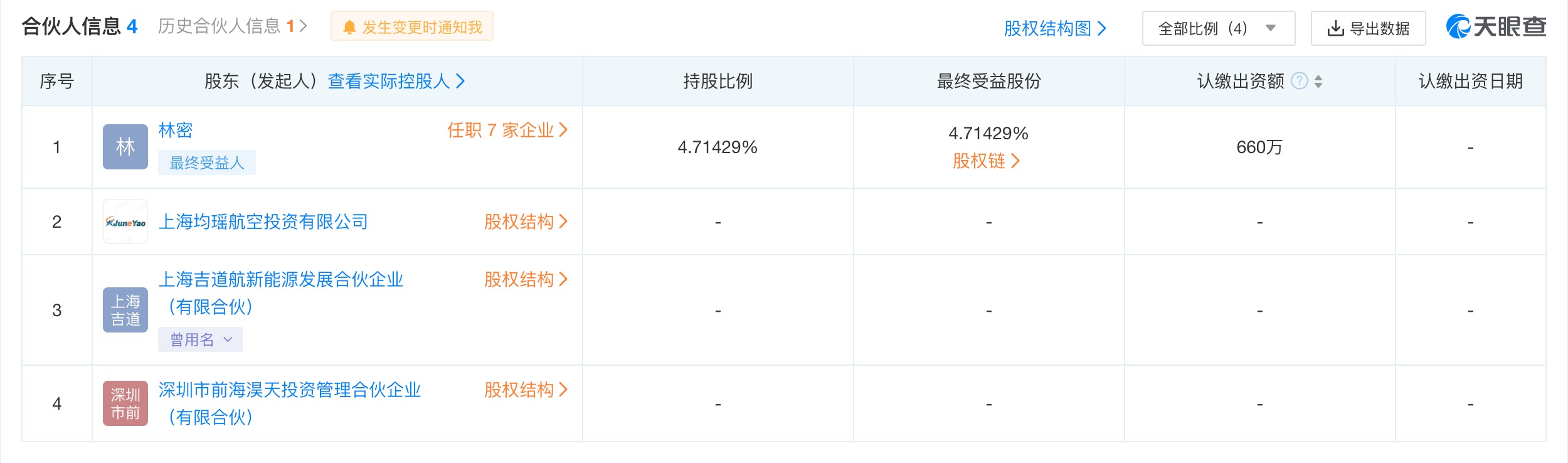Viewport: 1568px width, 463px height.
Task: Open 股权结构 for 上海均瑶航空投资有限公司
Action: [x=522, y=221]
